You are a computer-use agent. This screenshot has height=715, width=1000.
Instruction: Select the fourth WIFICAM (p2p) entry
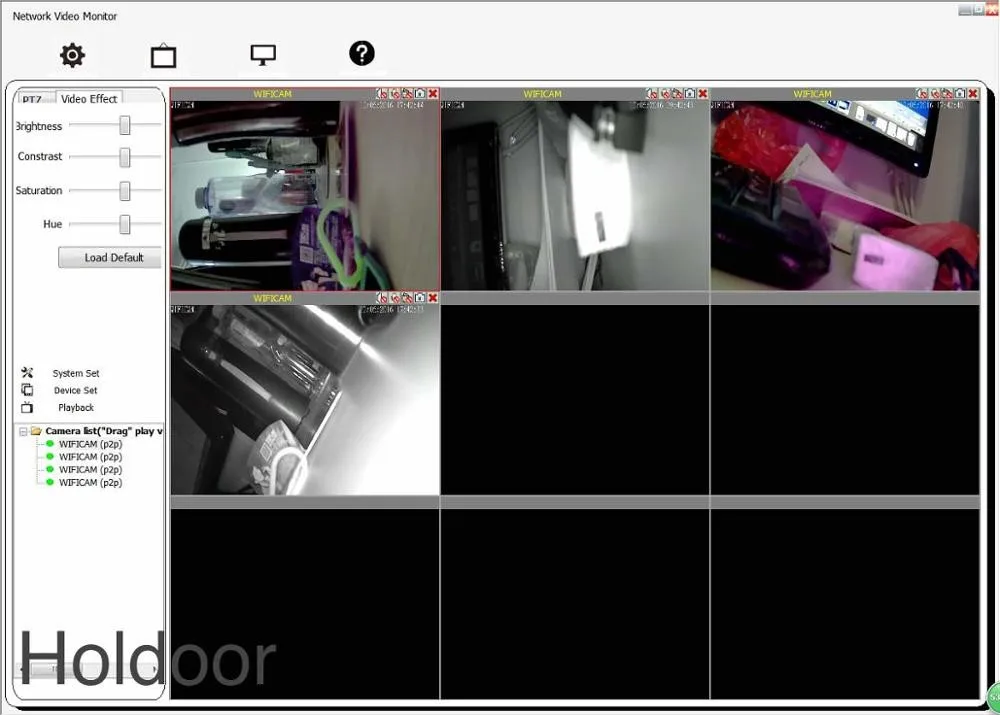click(90, 483)
